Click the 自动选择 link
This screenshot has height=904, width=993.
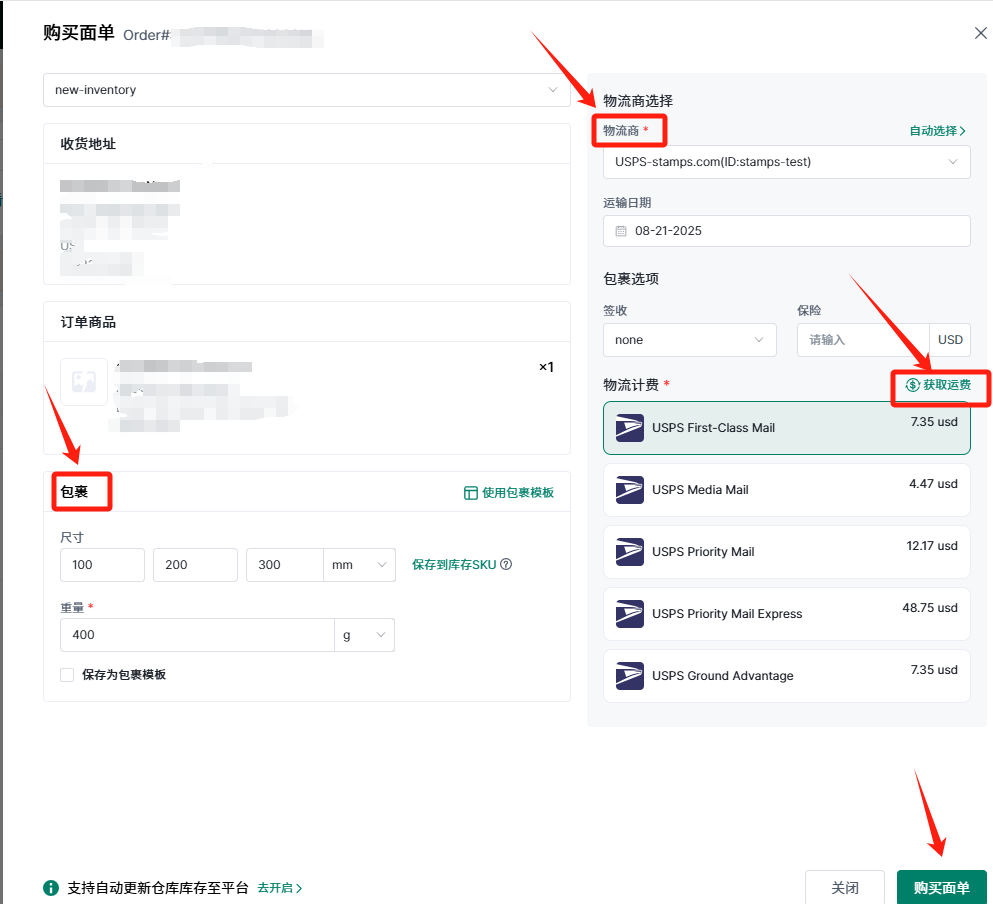coord(937,131)
